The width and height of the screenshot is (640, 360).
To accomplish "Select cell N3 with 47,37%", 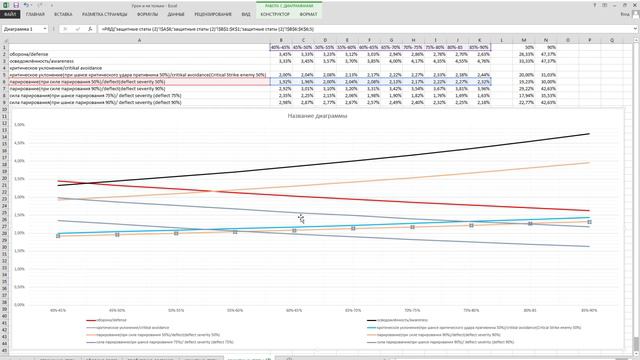I will point(546,61).
